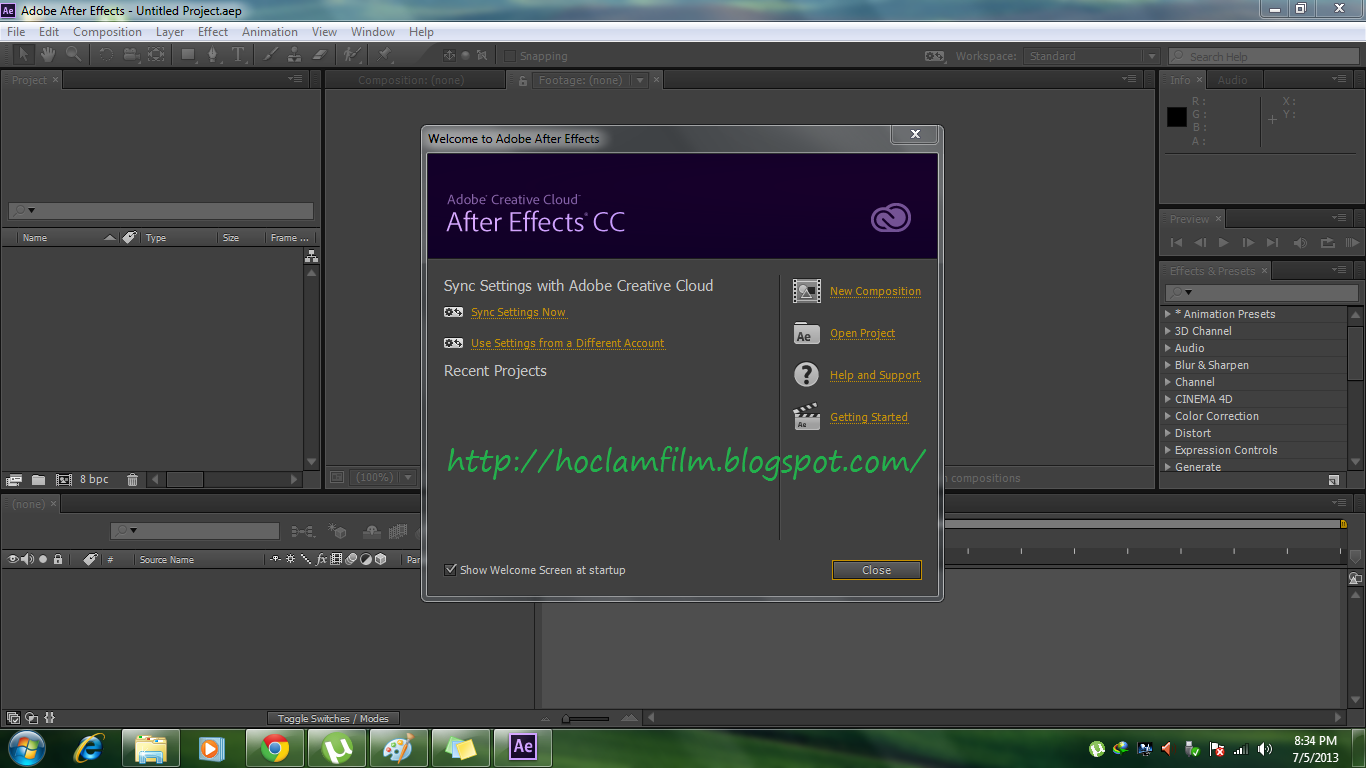Screen dimensions: 1366x768
Task: Expand Color Correction effects category
Action: click(x=1168, y=416)
